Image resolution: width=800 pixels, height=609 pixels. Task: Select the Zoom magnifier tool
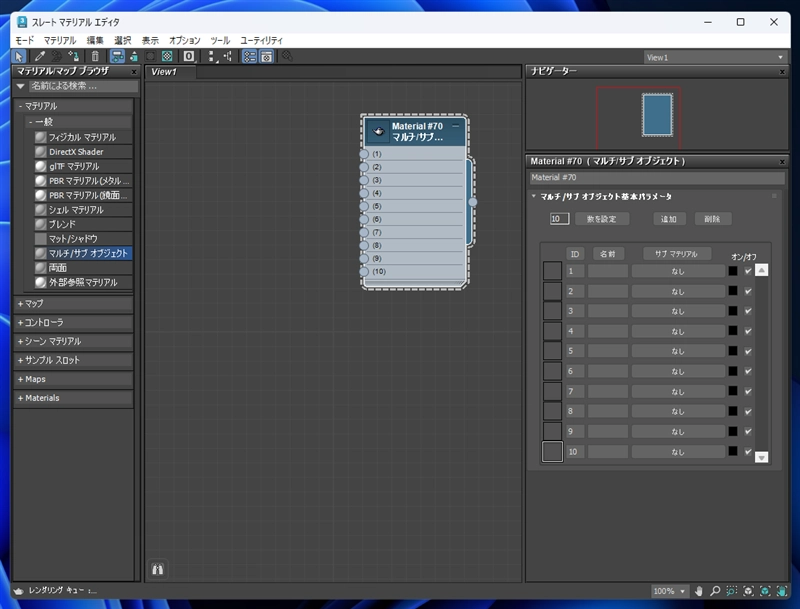tap(715, 591)
